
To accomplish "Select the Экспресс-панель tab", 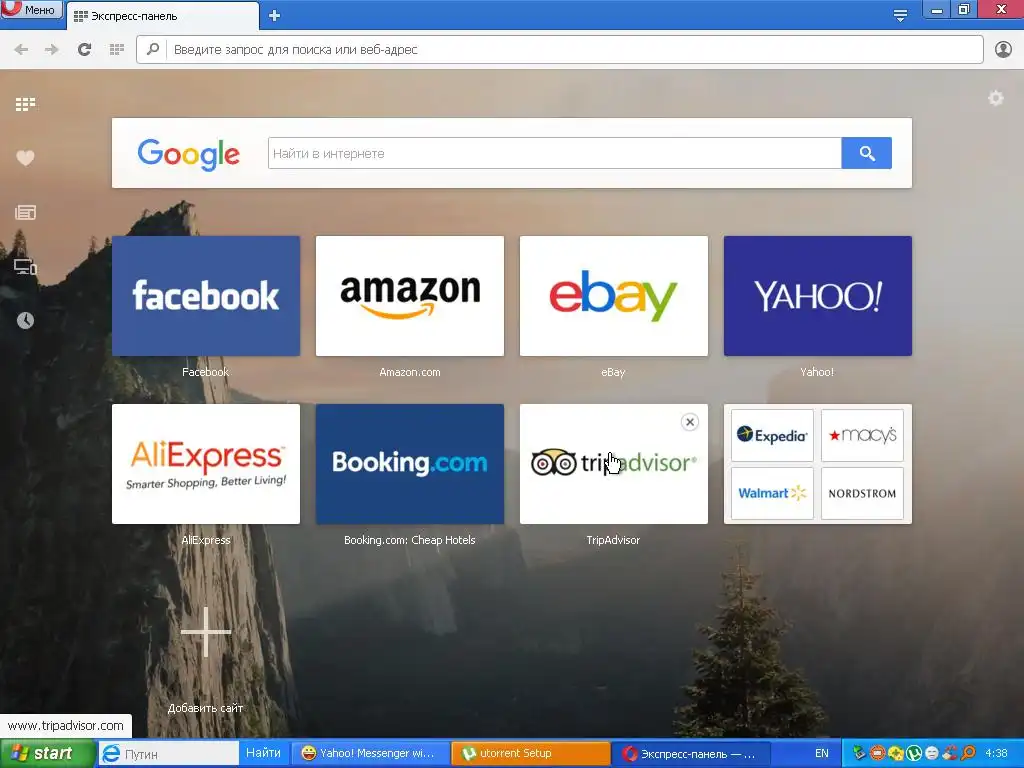I will (x=162, y=16).
